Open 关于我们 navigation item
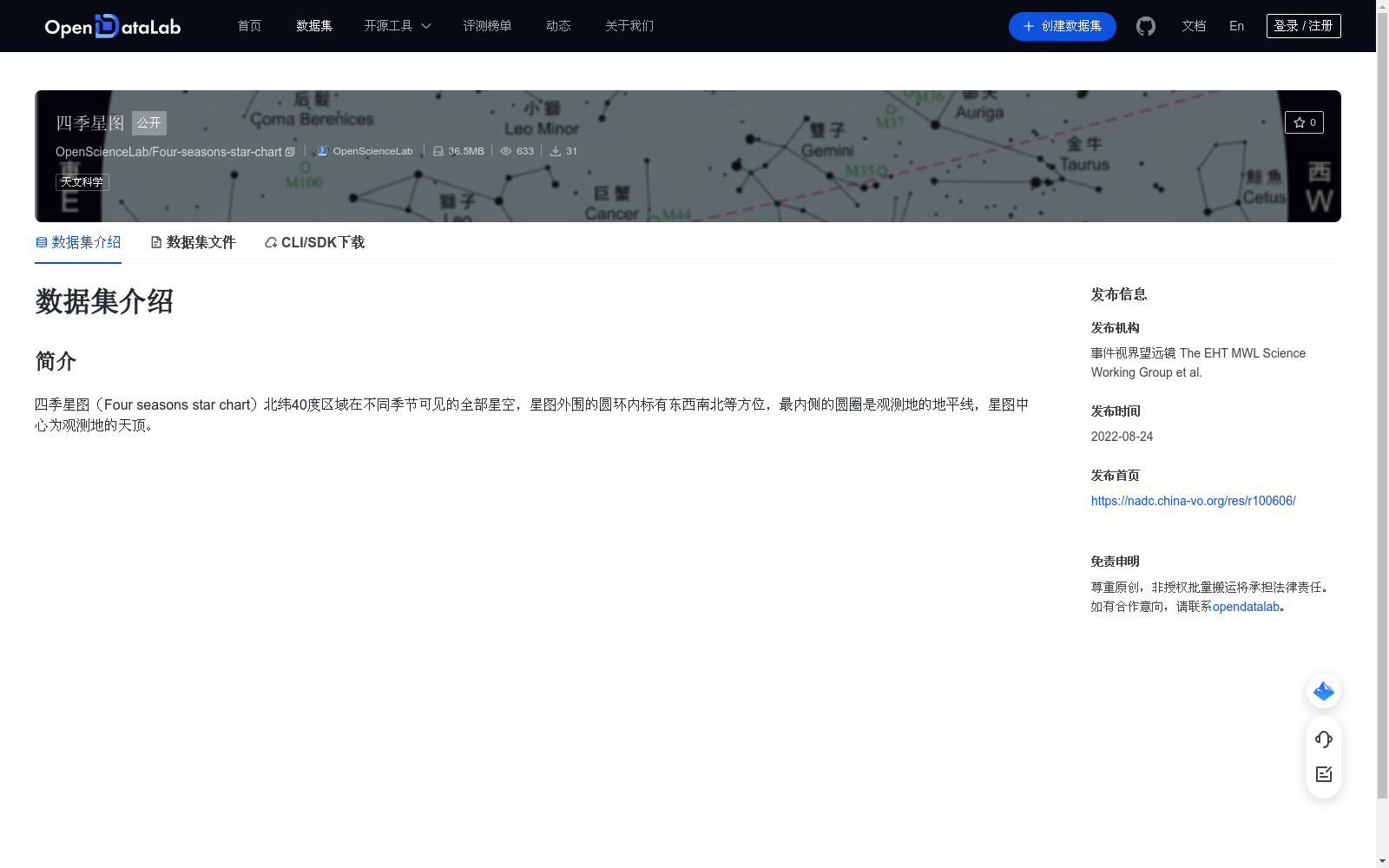 coord(629,26)
